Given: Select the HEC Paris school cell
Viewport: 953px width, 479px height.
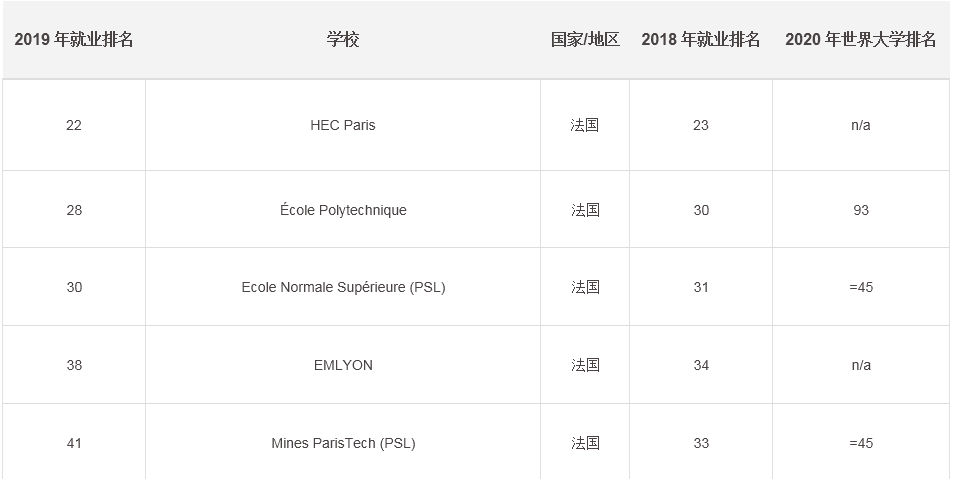Looking at the screenshot, I should click(x=343, y=125).
